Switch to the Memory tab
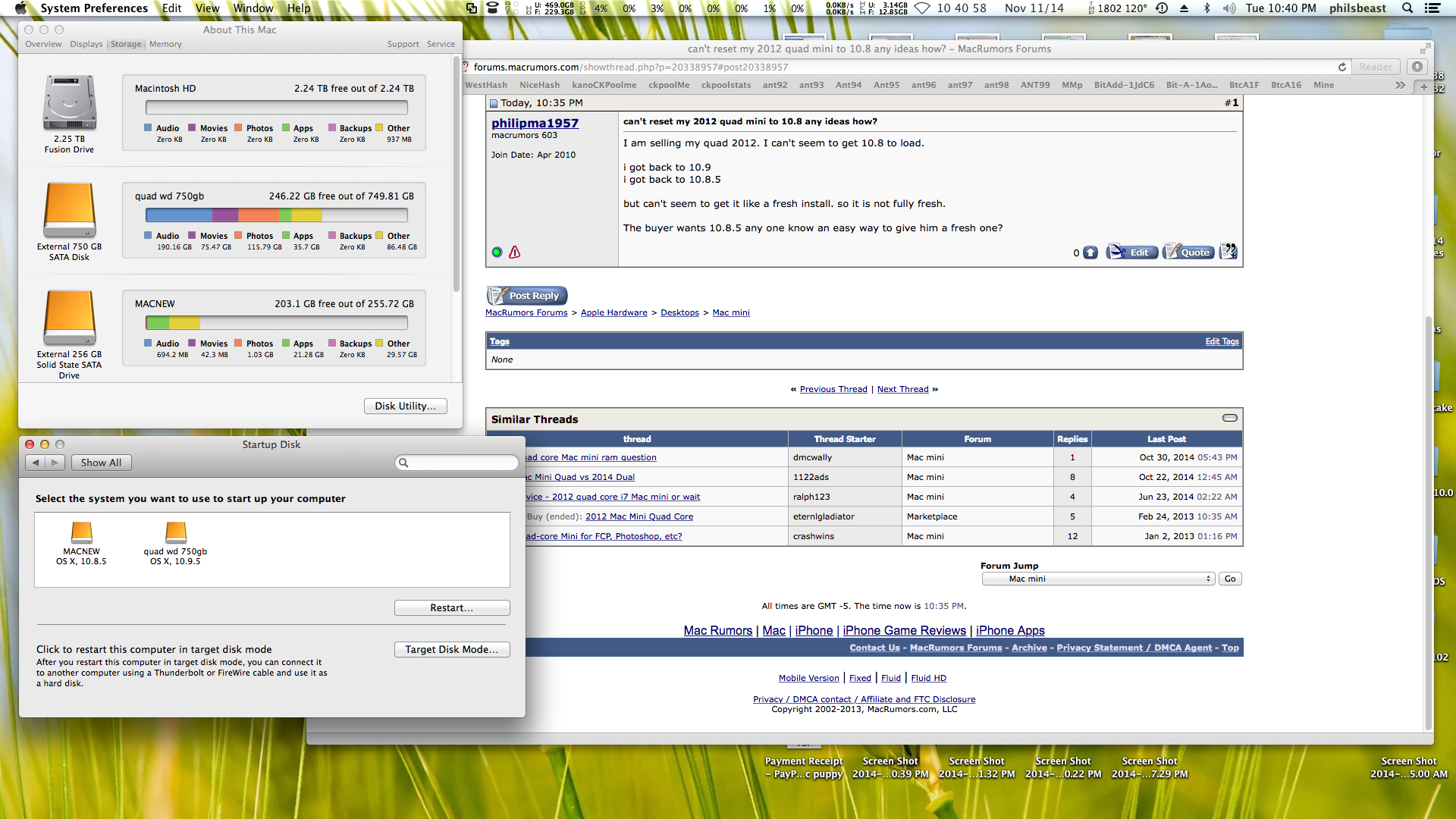1456x819 pixels. pyautogui.click(x=165, y=44)
